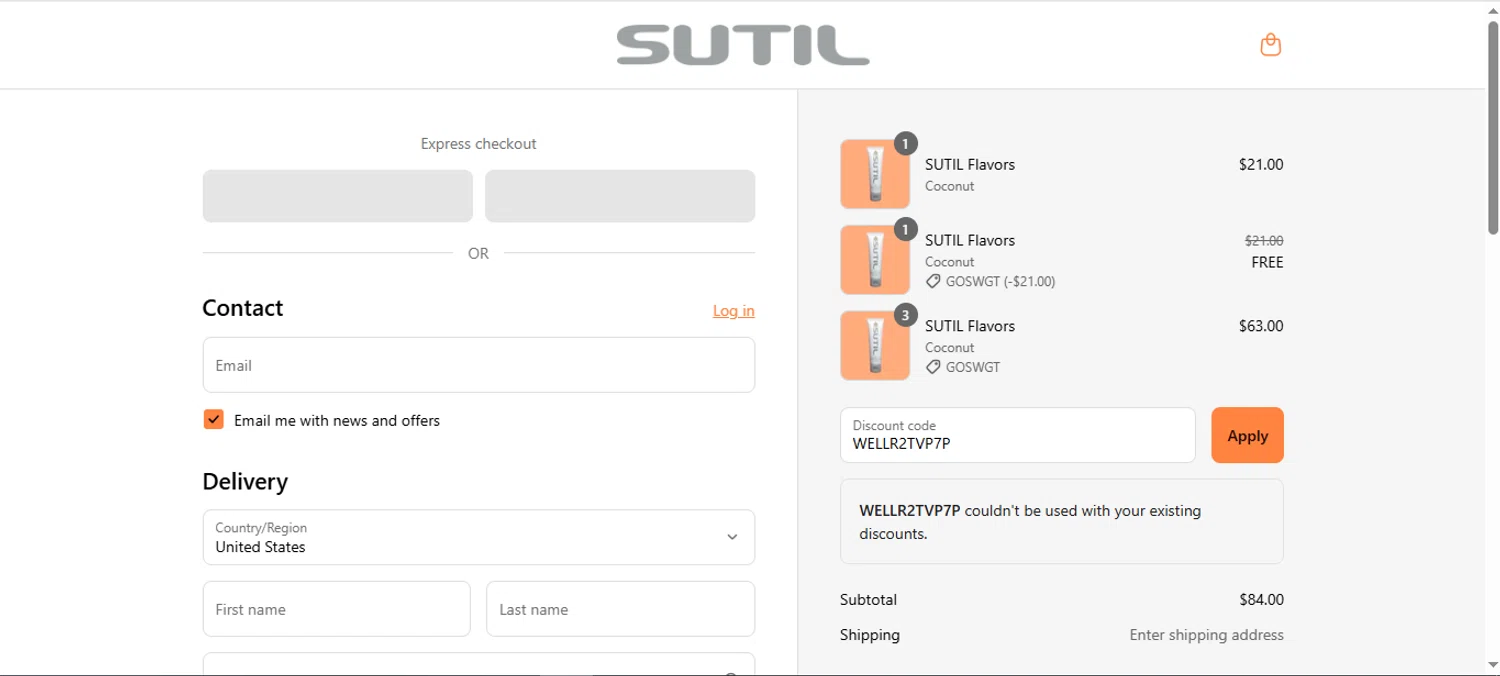Click the discount tag icon beside GOSWGT (-$21.00)
This screenshot has height=676, width=1500.
(x=933, y=282)
